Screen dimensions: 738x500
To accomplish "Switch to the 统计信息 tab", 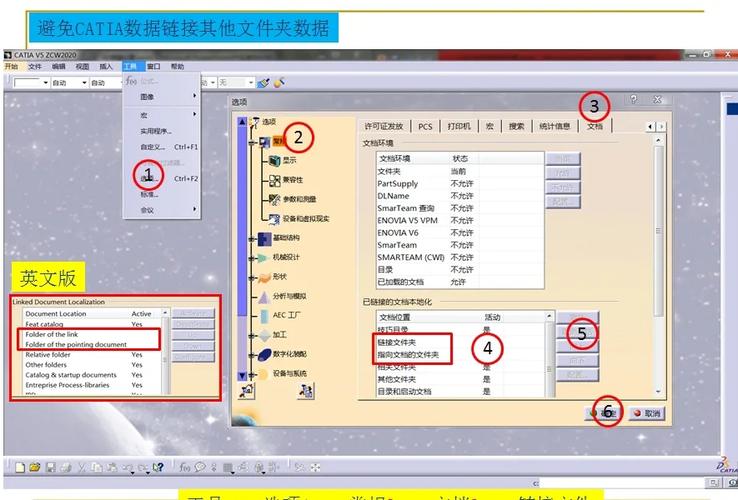I will (554, 126).
